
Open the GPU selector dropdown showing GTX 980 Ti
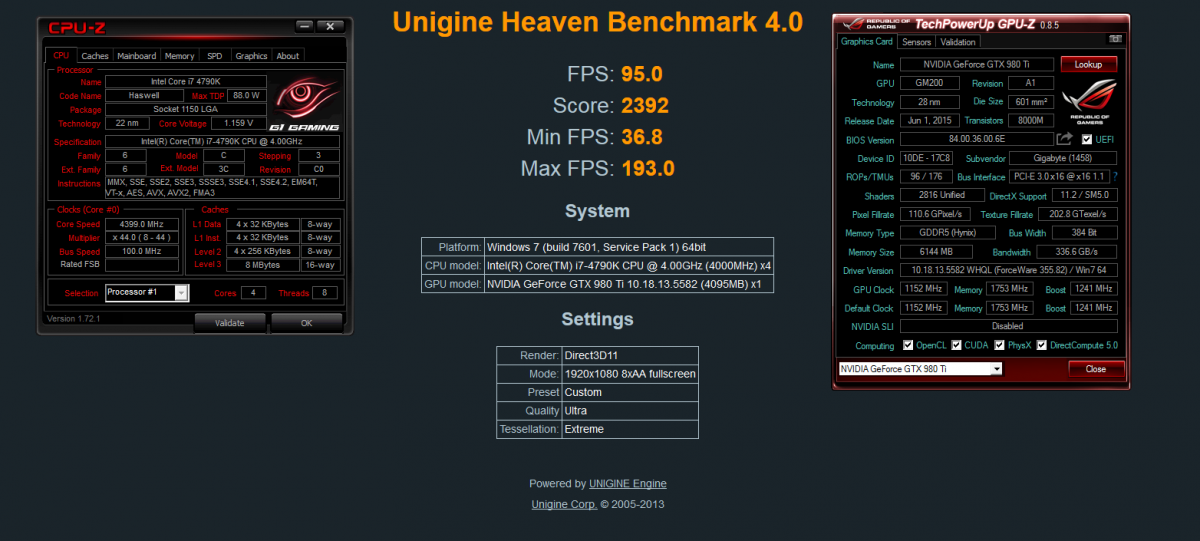pyautogui.click(x=919, y=369)
